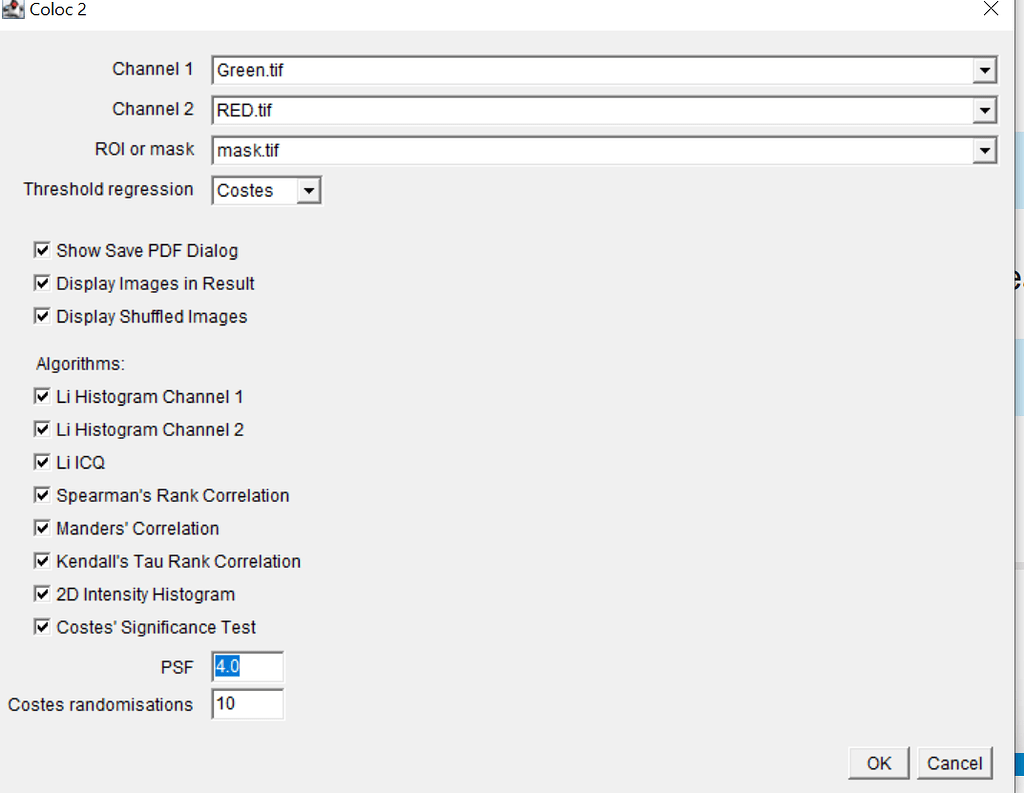Click the Coloc 2 application icon in title bar
Viewport: 1024px width, 793px height.
pyautogui.click(x=12, y=10)
